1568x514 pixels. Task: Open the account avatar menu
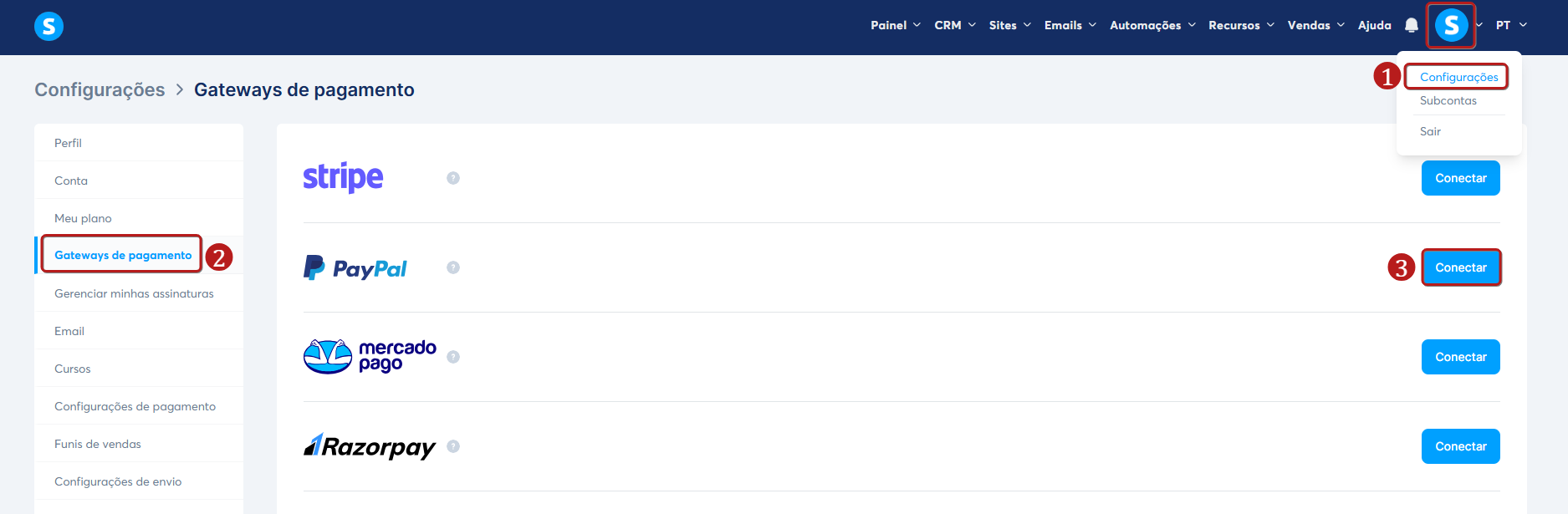point(1451,25)
